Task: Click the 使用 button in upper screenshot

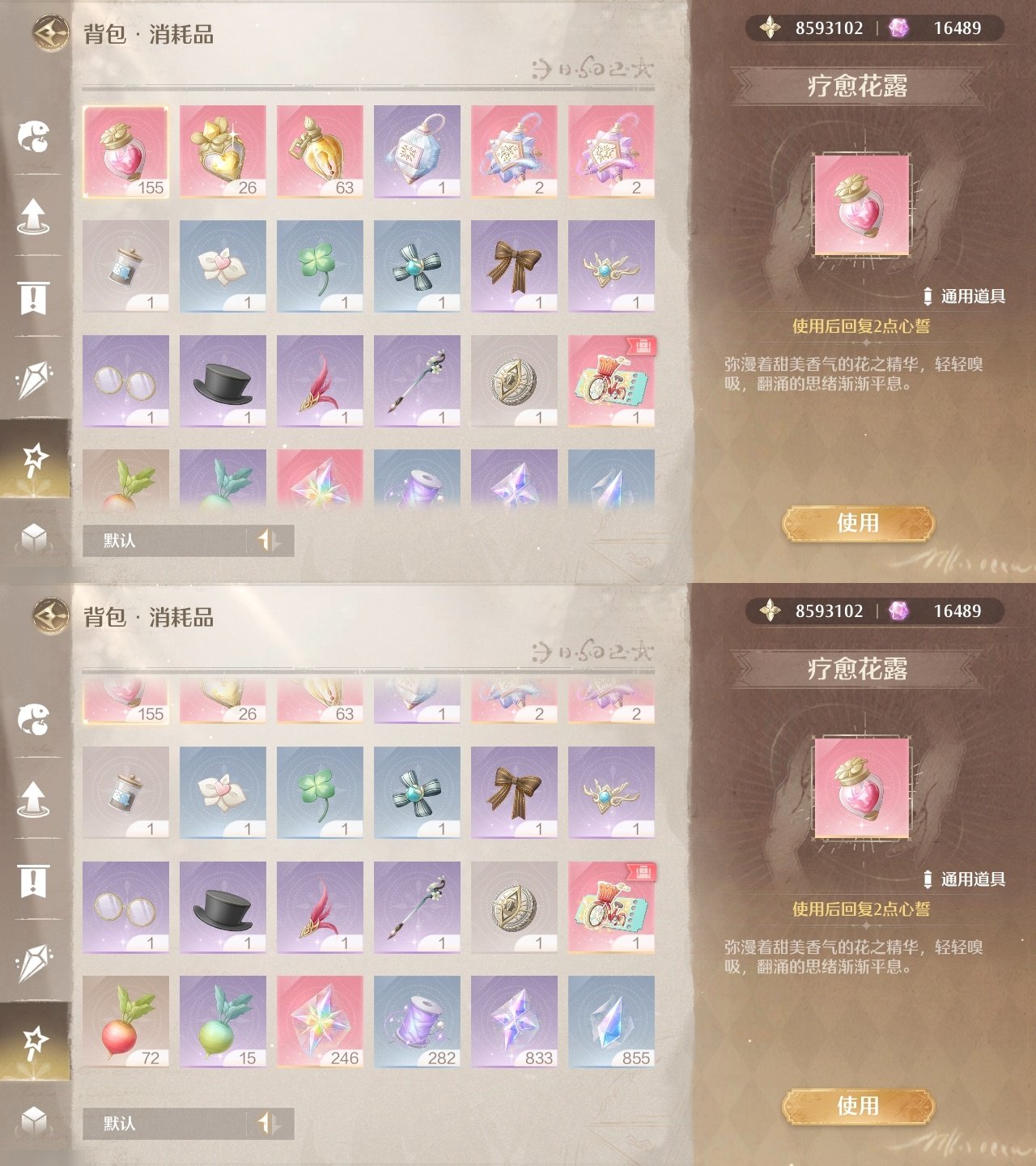Action: tap(858, 523)
